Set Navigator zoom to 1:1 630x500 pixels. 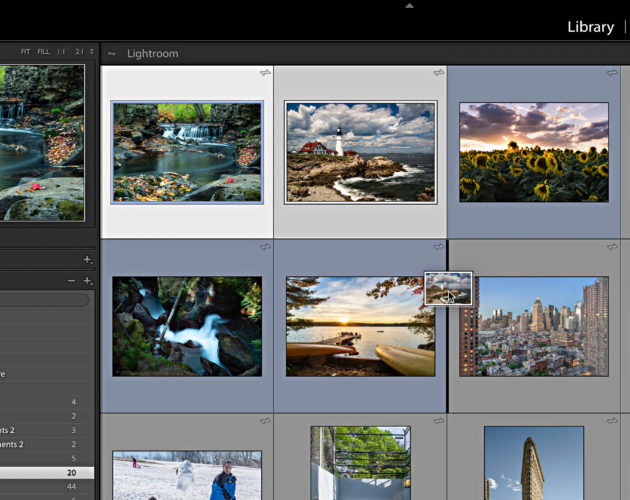(x=61, y=51)
